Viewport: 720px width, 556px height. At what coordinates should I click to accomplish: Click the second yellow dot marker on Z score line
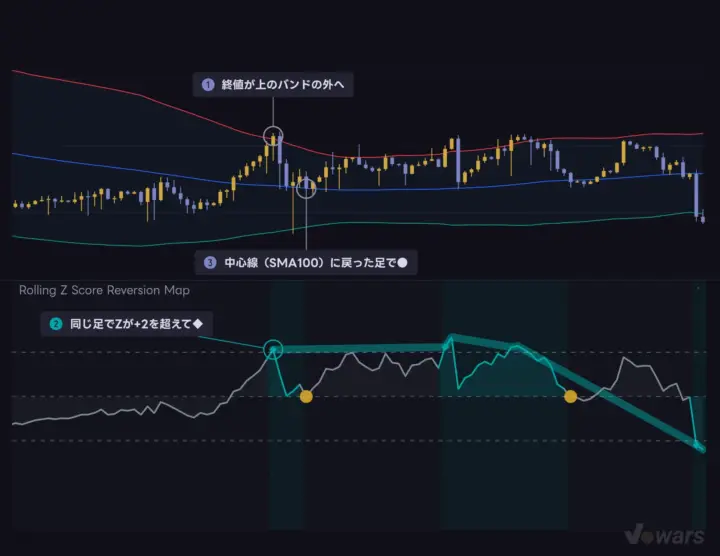click(570, 396)
